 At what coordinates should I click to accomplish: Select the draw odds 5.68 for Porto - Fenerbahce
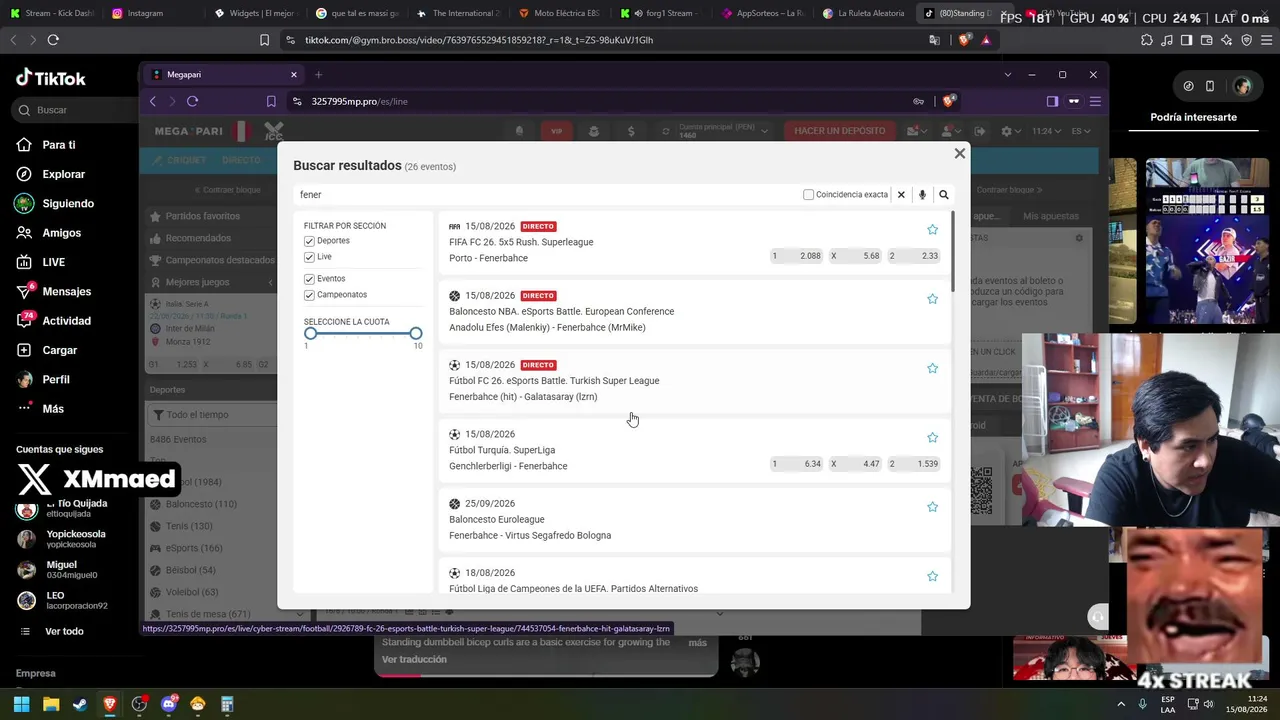[x=856, y=256]
